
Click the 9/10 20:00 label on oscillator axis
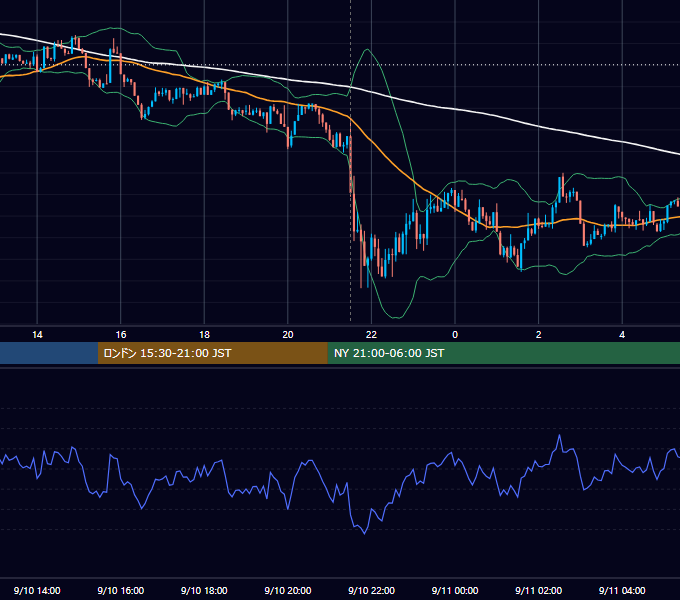click(288, 590)
